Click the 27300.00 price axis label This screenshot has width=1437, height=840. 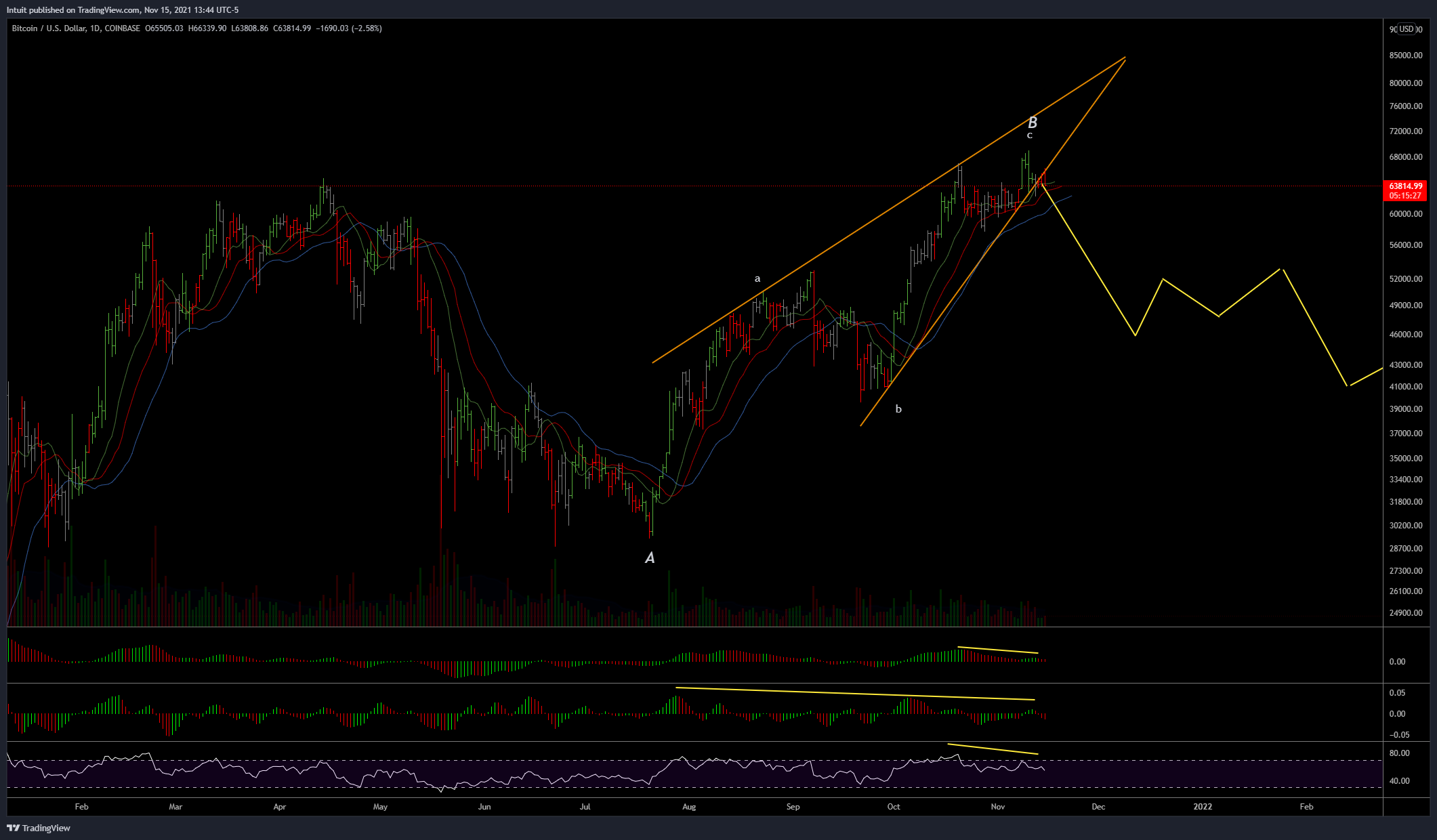tap(1406, 571)
